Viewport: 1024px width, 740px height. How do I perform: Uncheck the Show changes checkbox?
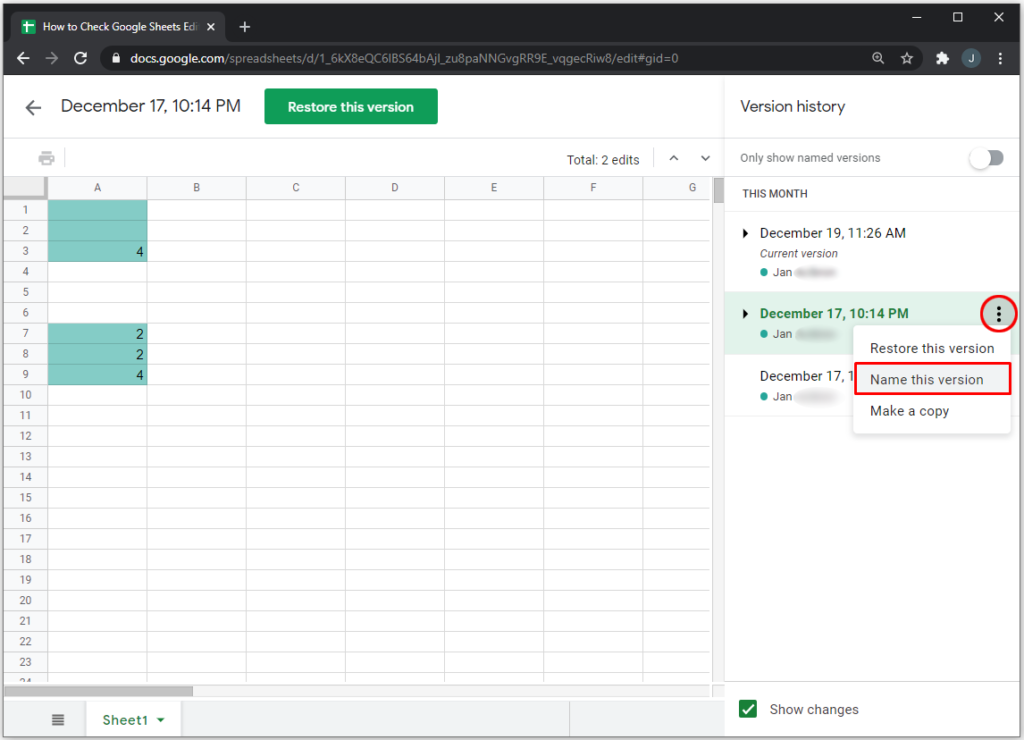748,709
